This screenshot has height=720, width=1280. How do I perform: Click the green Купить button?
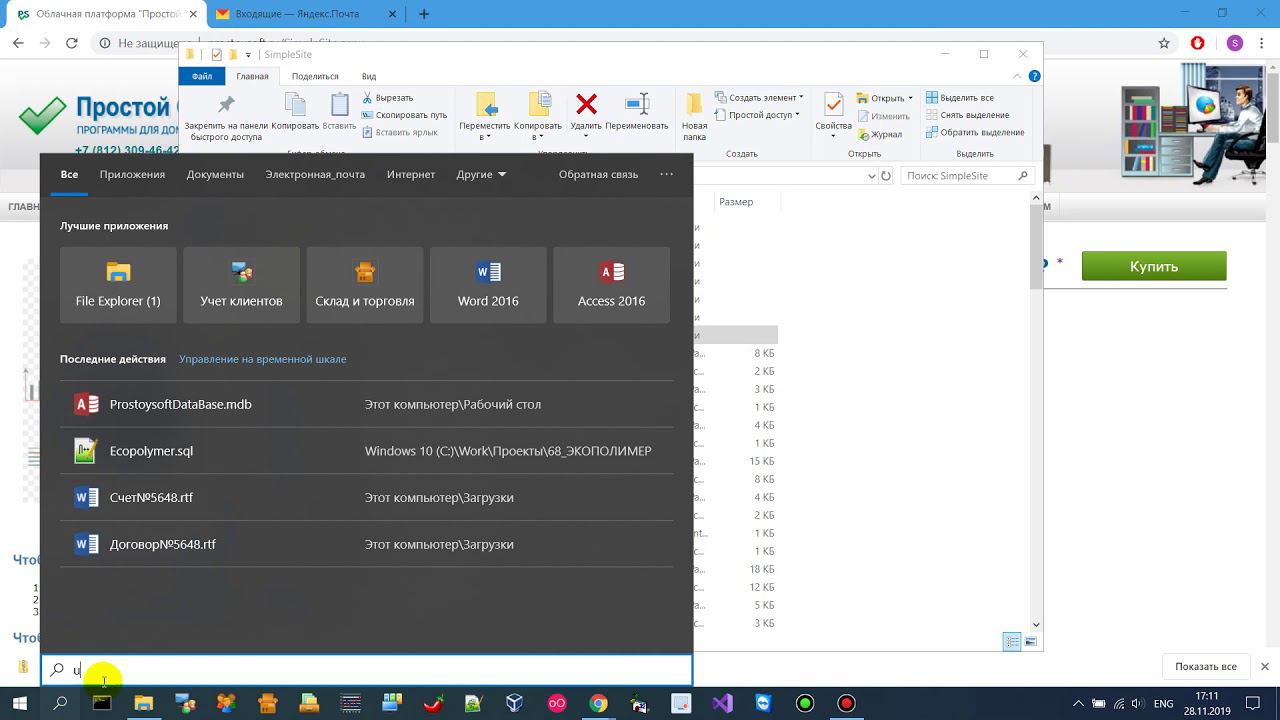(1154, 267)
